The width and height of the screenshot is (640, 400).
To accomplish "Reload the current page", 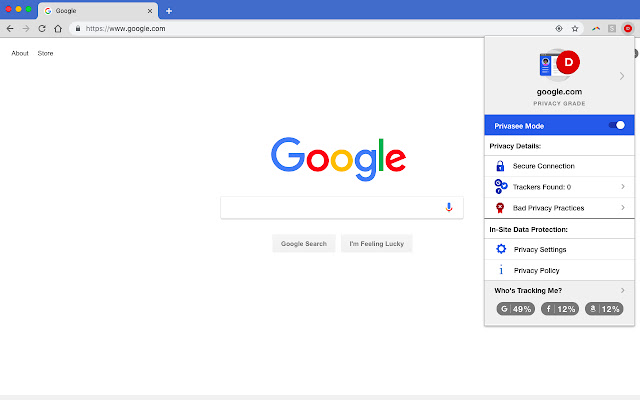I will click(42, 29).
